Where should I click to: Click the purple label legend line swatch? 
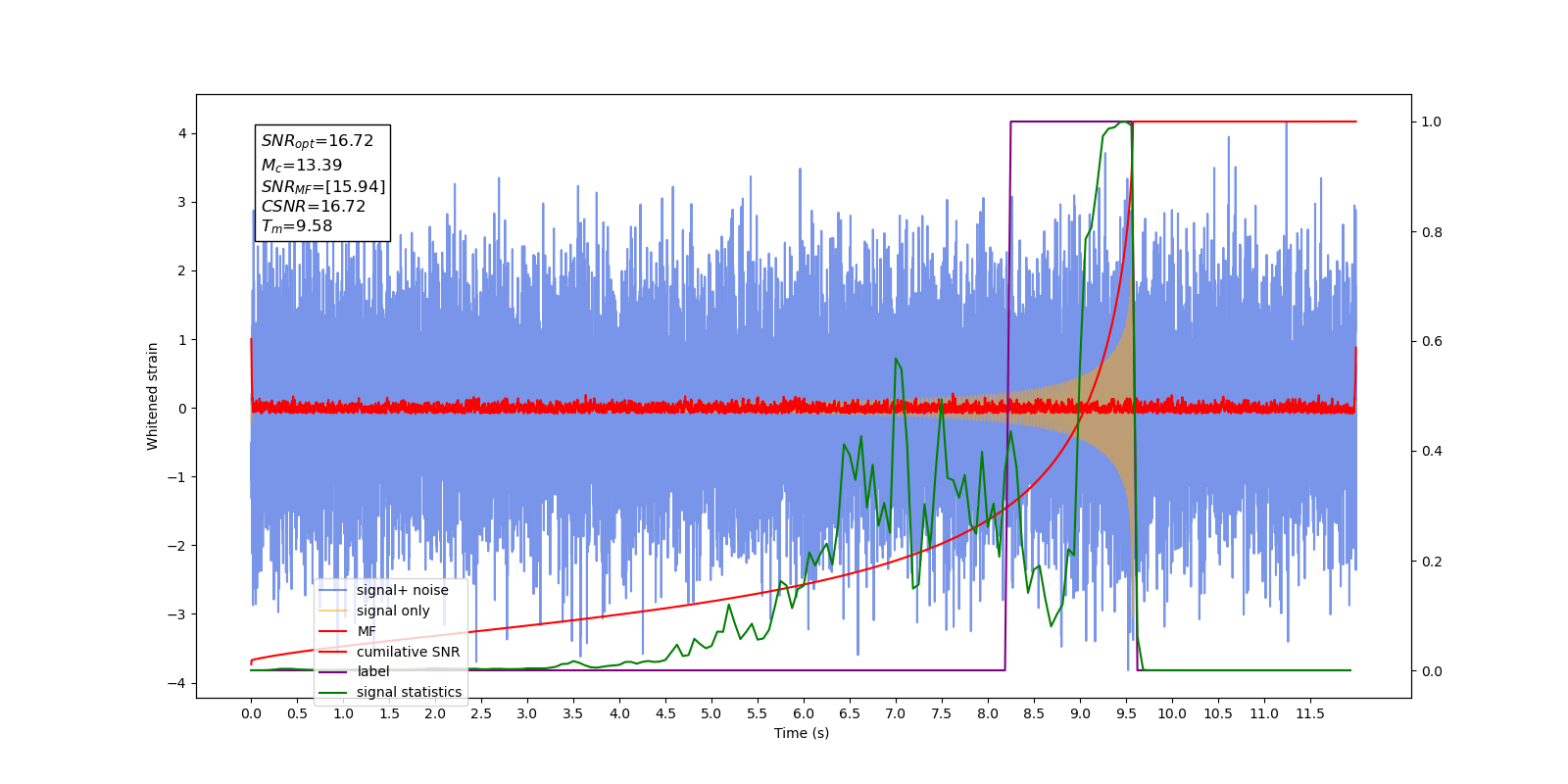click(x=333, y=672)
